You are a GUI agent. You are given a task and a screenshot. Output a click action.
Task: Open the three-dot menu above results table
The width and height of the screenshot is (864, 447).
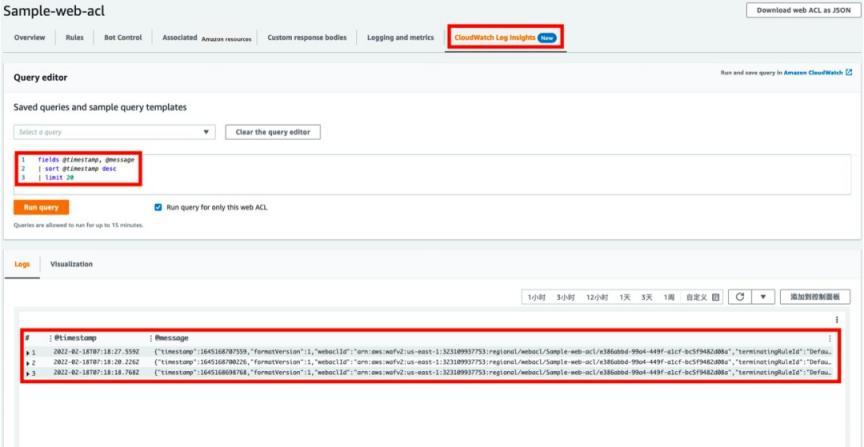pos(836,320)
